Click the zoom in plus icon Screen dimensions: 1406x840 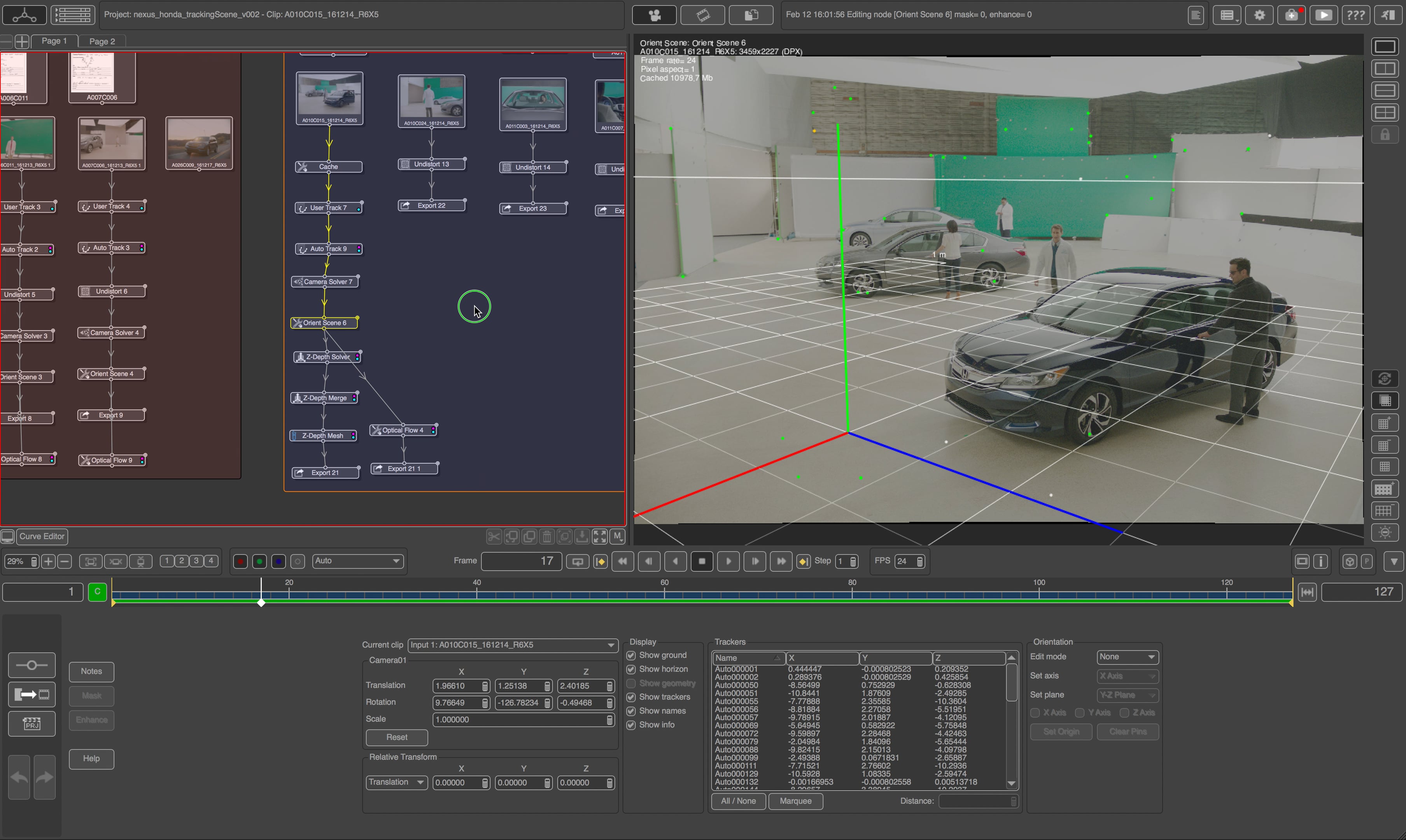pos(49,562)
